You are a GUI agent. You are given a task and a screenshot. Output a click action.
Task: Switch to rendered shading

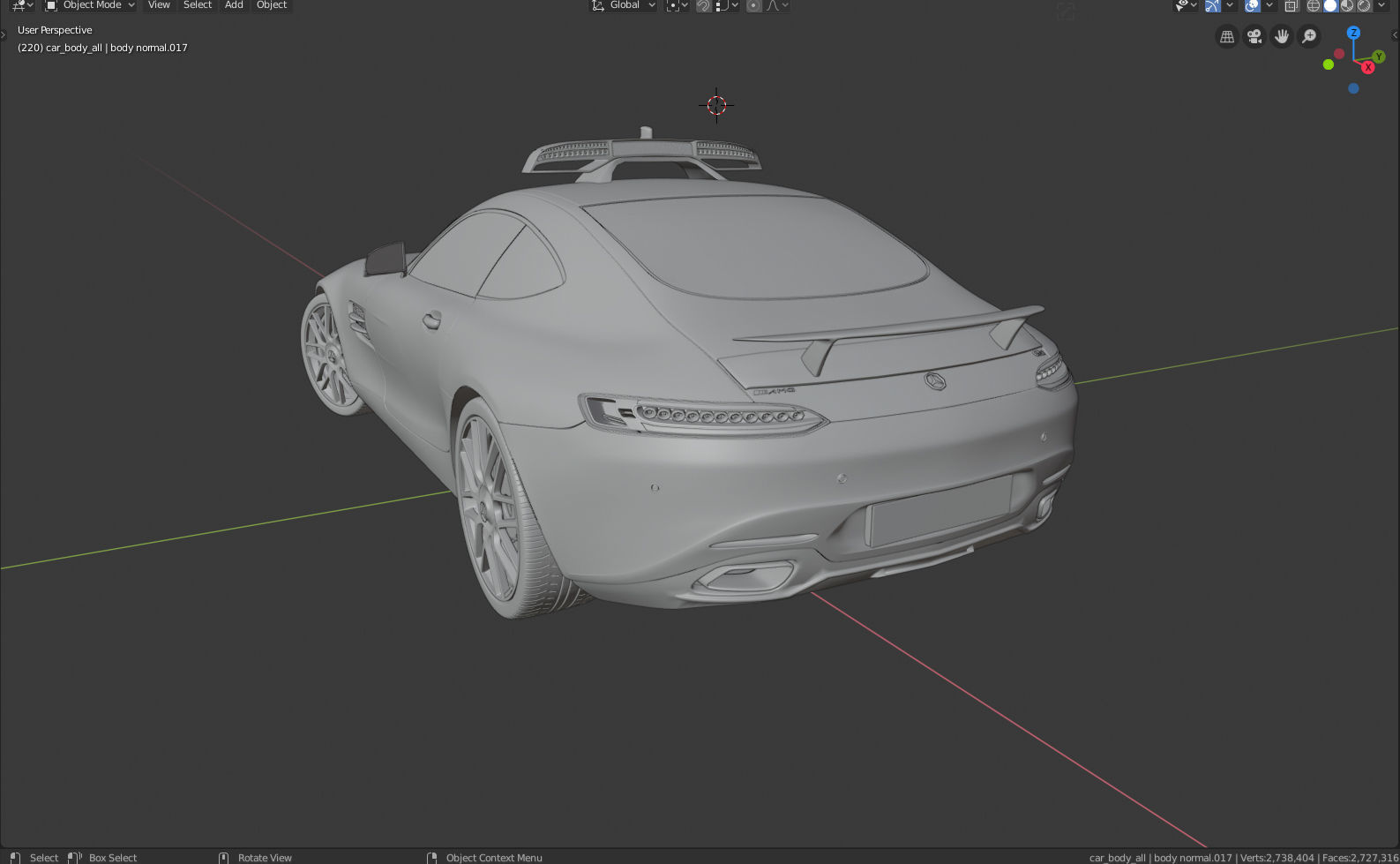[1364, 5]
